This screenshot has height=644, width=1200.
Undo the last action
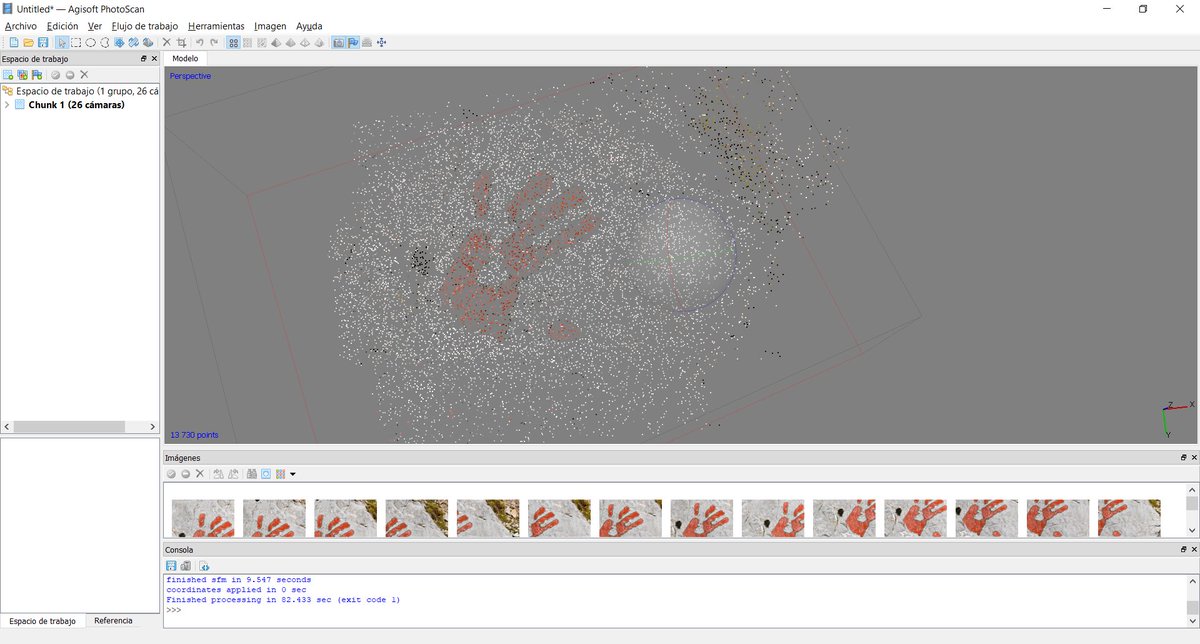pos(200,43)
